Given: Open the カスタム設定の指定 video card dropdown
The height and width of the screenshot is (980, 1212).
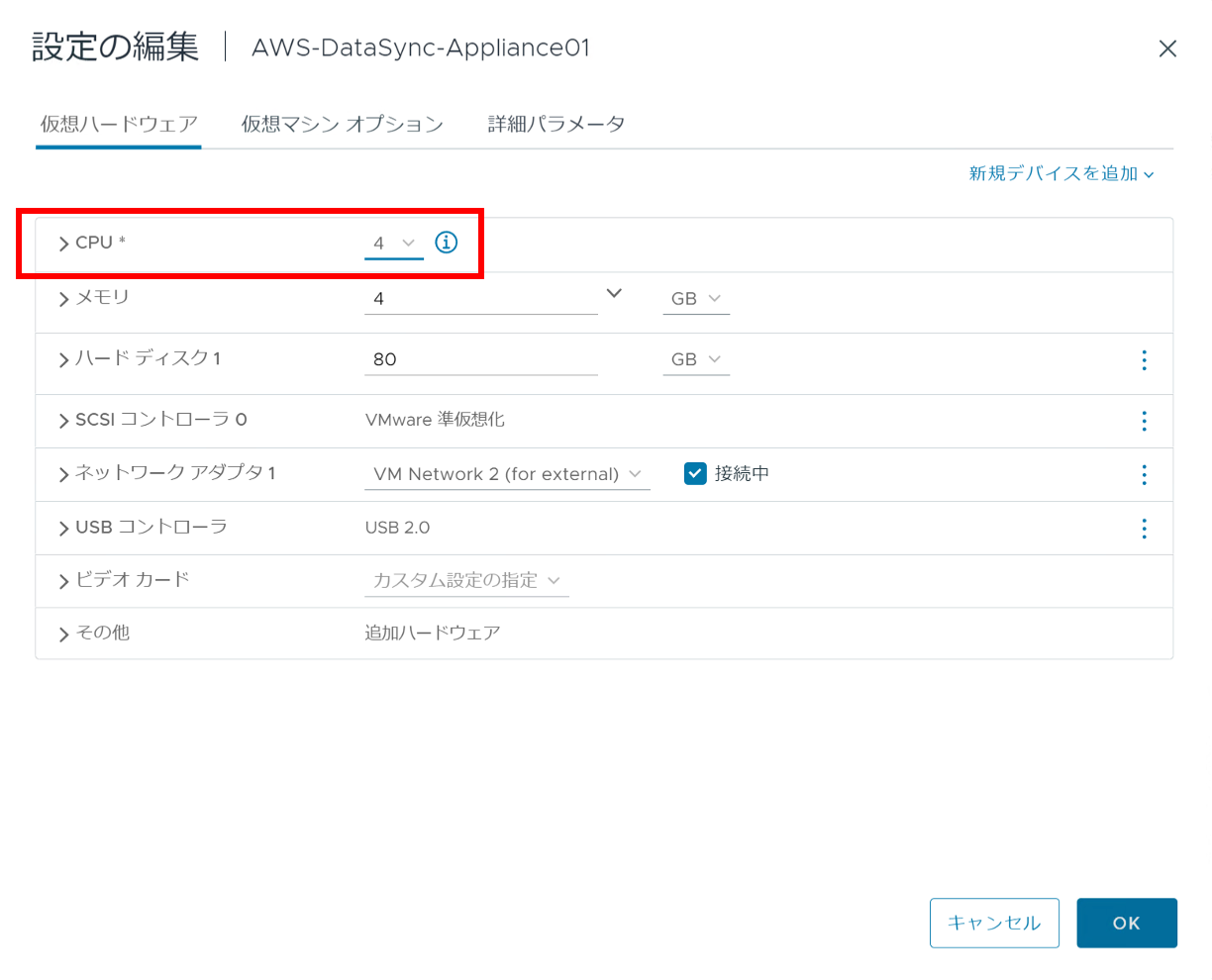Looking at the screenshot, I should tap(466, 580).
